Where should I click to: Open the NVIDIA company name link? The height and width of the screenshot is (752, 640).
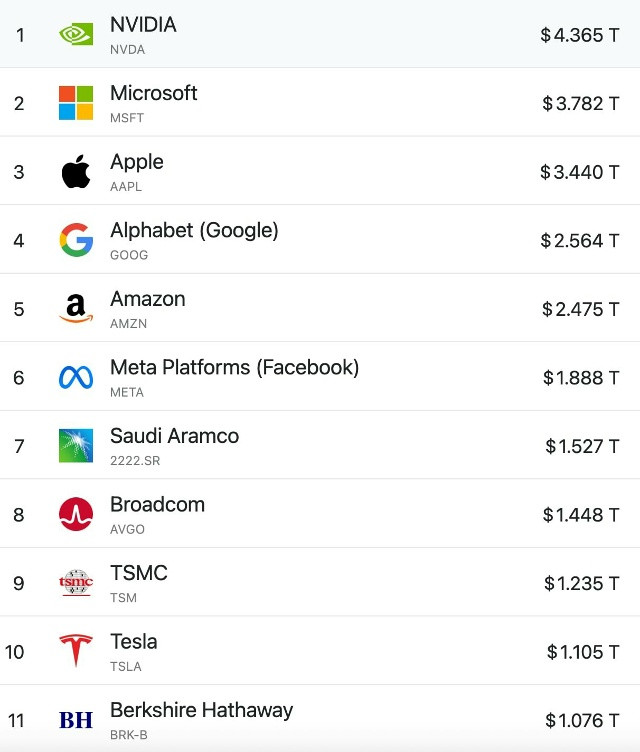coord(143,24)
